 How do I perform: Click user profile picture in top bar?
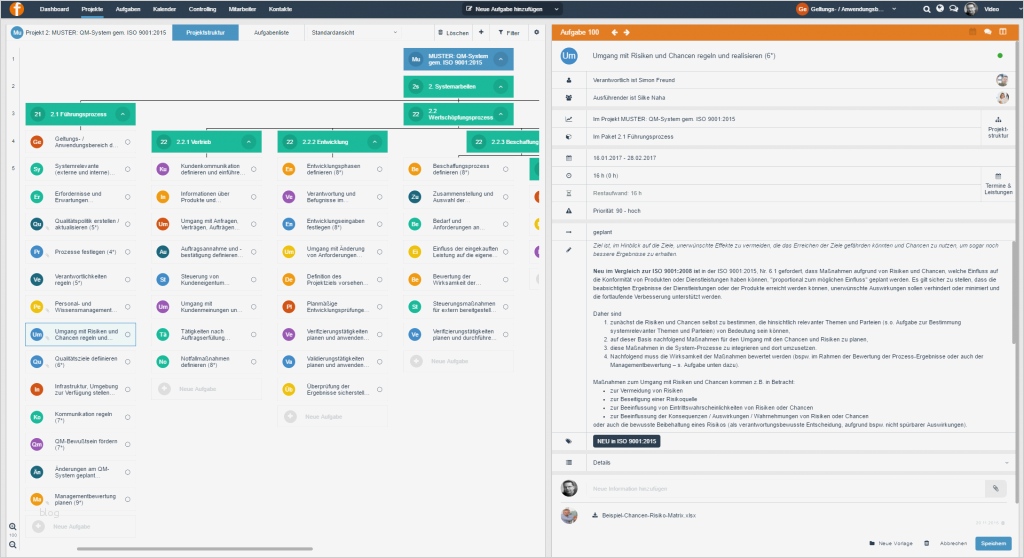[970, 9]
